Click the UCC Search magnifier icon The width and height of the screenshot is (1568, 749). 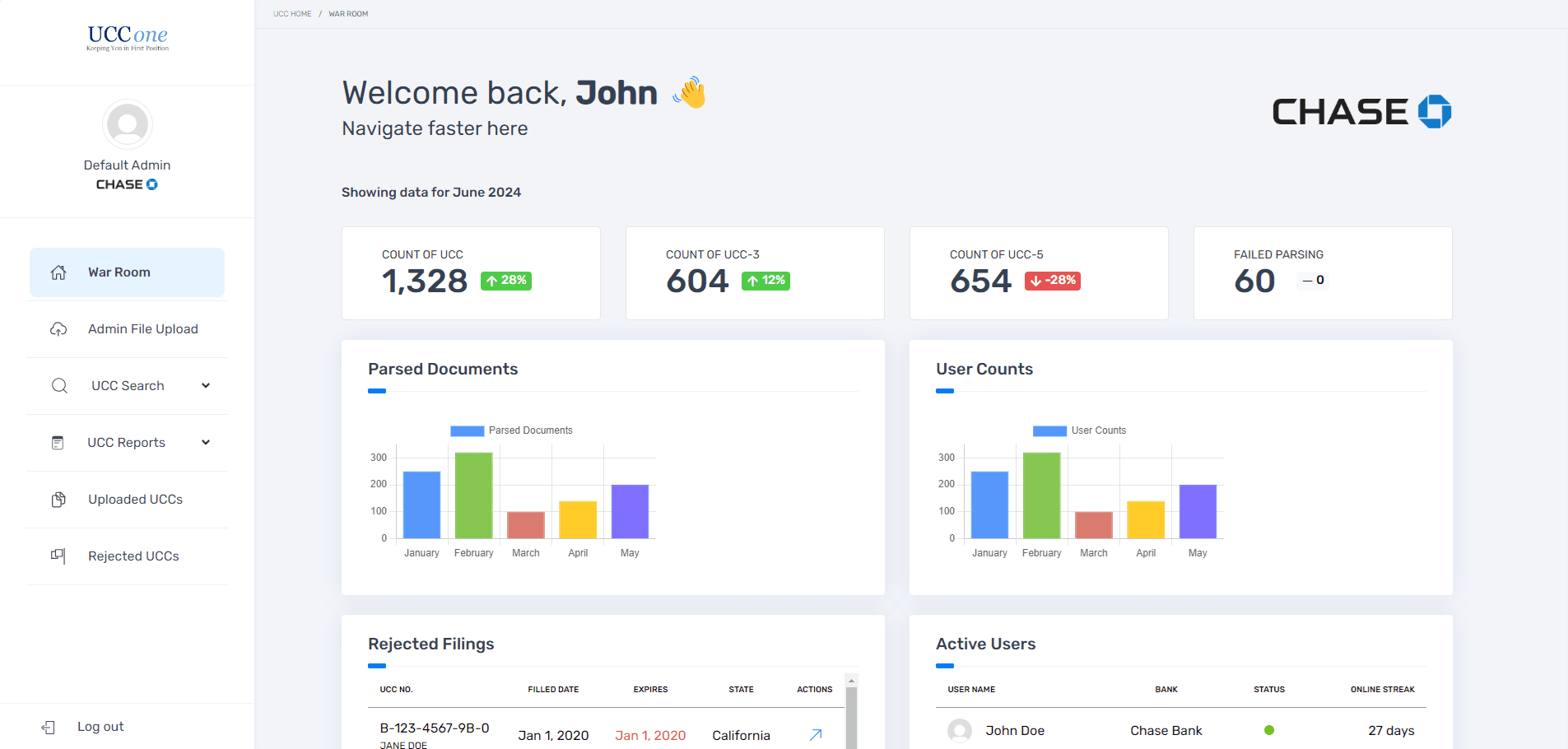point(59,386)
